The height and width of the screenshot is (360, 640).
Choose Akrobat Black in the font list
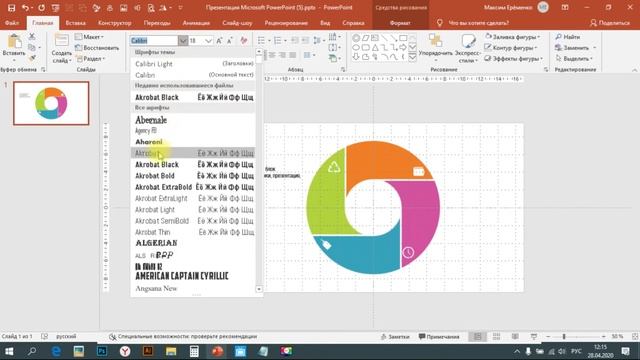194,164
